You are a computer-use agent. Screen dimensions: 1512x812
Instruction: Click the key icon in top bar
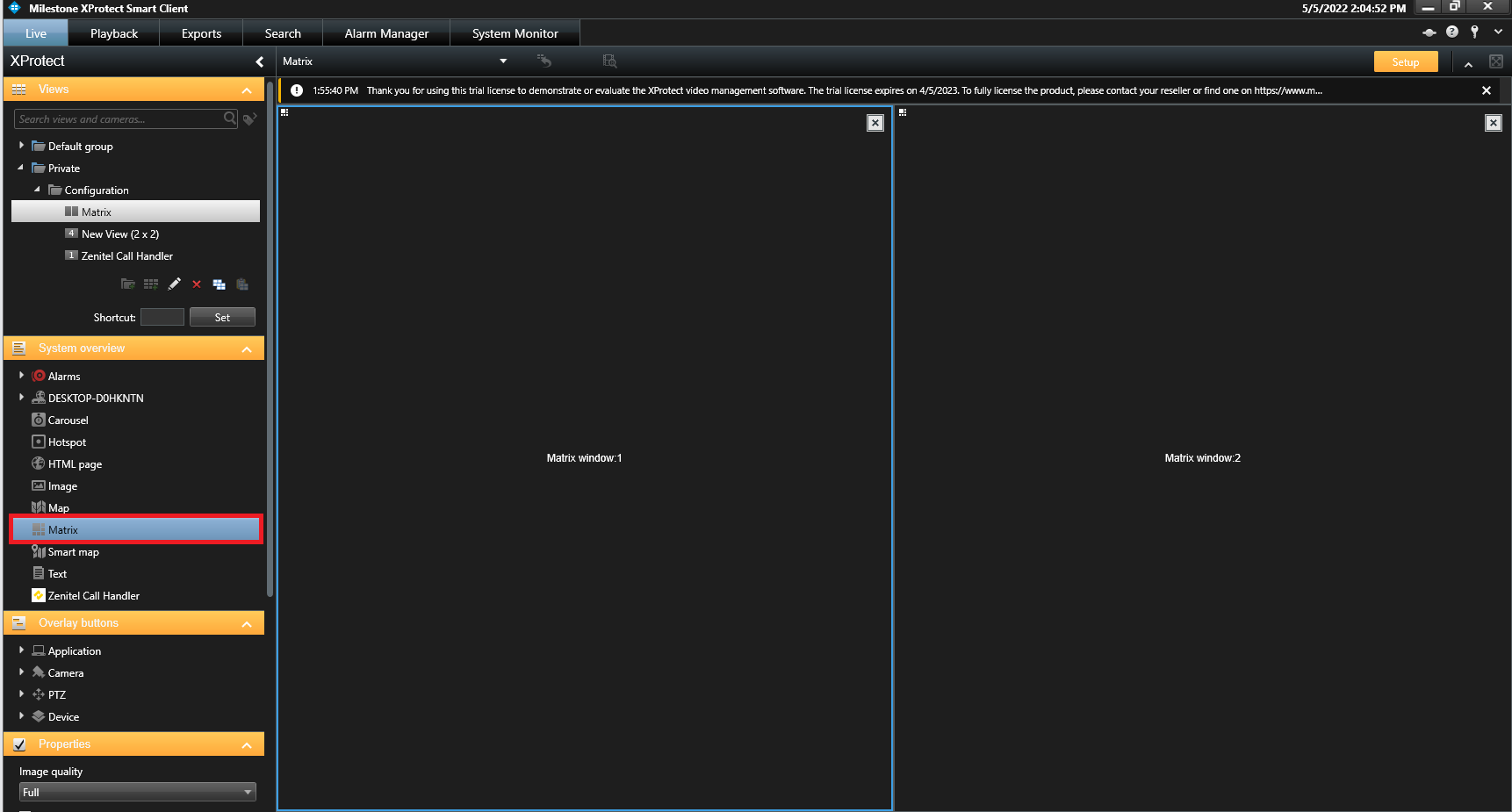[x=1475, y=32]
